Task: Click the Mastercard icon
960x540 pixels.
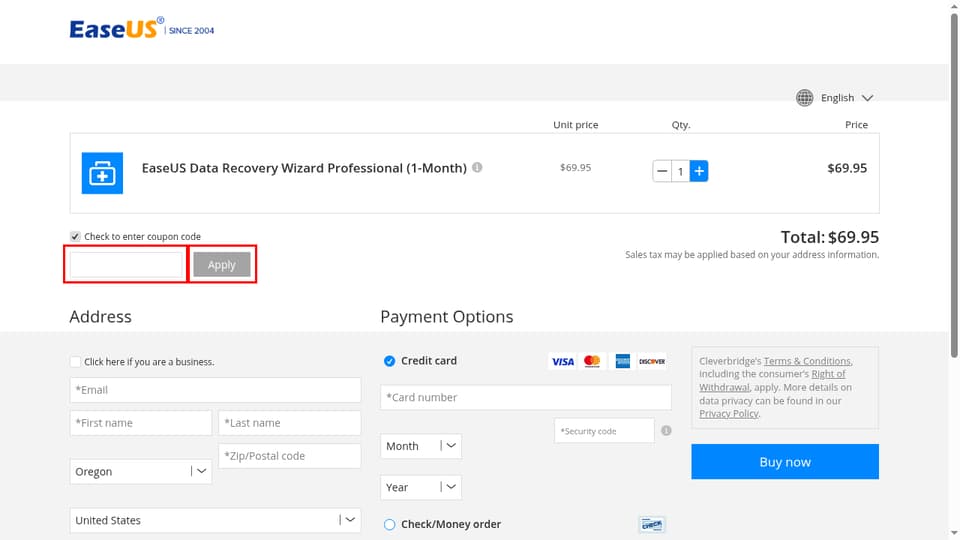Action: pyautogui.click(x=592, y=361)
